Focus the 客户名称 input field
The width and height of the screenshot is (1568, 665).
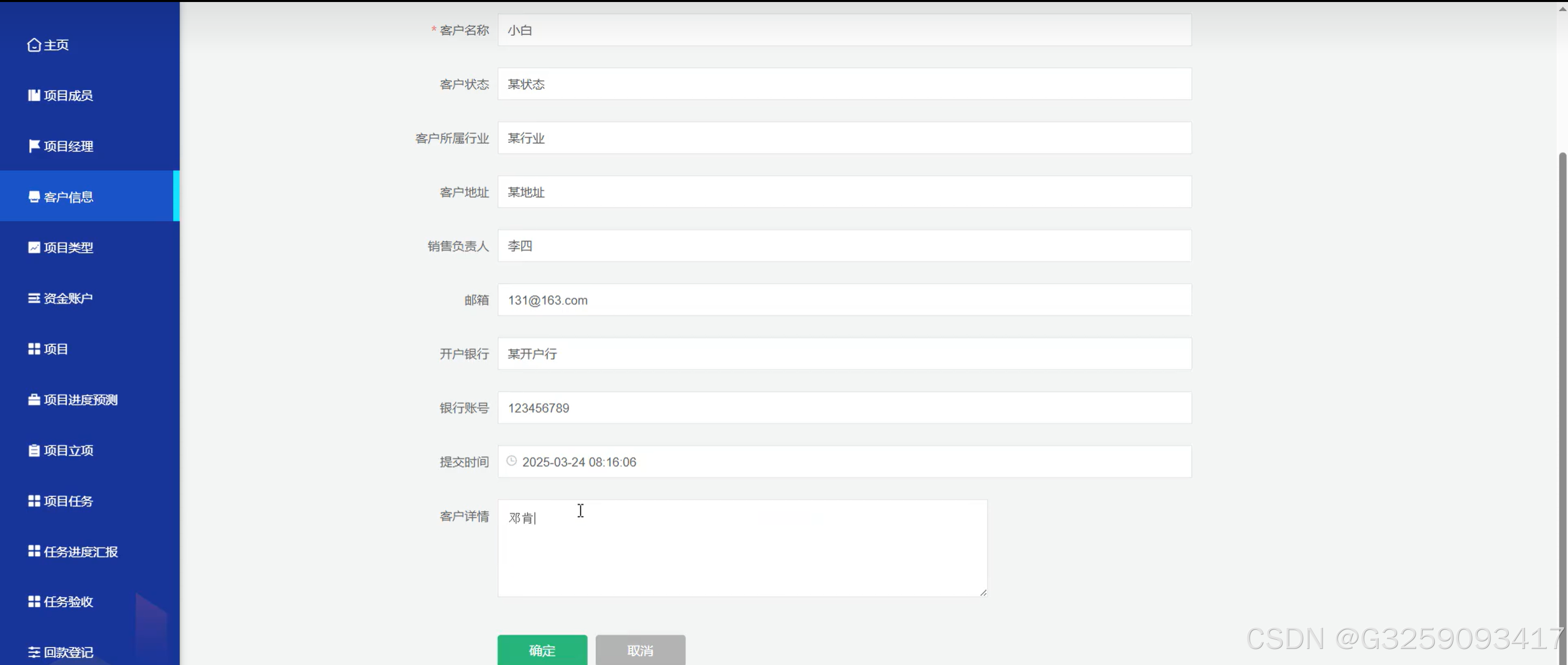coord(844,30)
